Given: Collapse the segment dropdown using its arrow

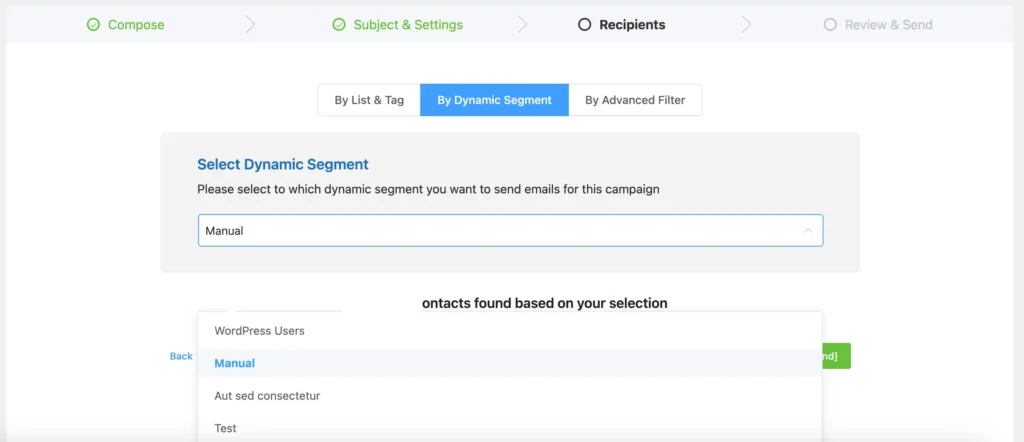Looking at the screenshot, I should 807,231.
